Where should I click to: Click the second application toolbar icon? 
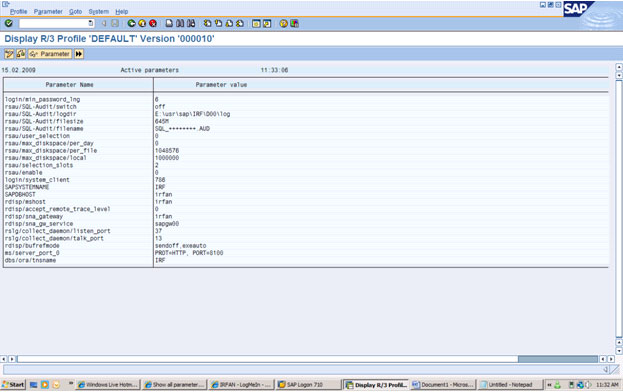point(21,54)
